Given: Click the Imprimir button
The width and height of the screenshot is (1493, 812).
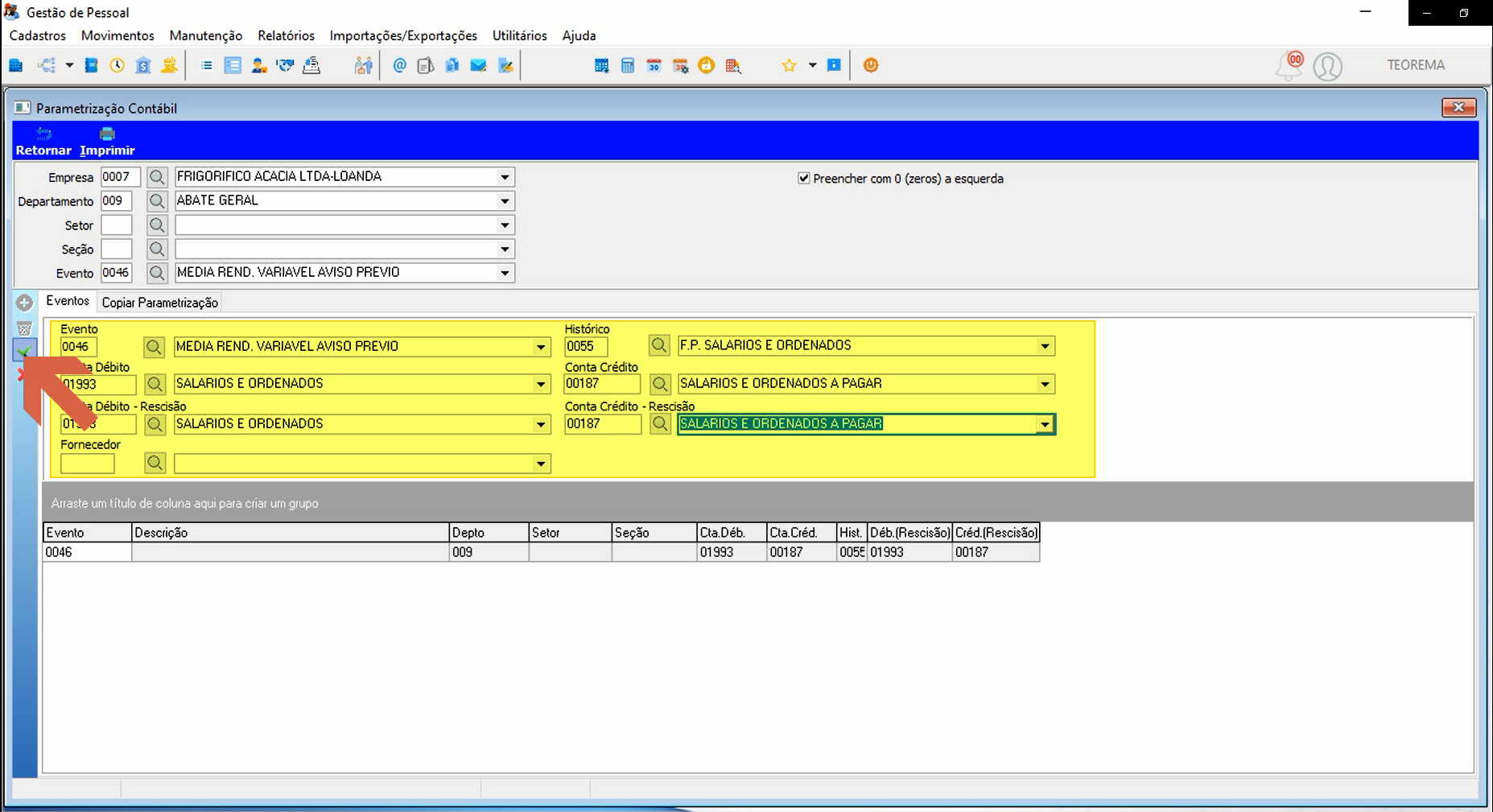Looking at the screenshot, I should pyautogui.click(x=107, y=142).
